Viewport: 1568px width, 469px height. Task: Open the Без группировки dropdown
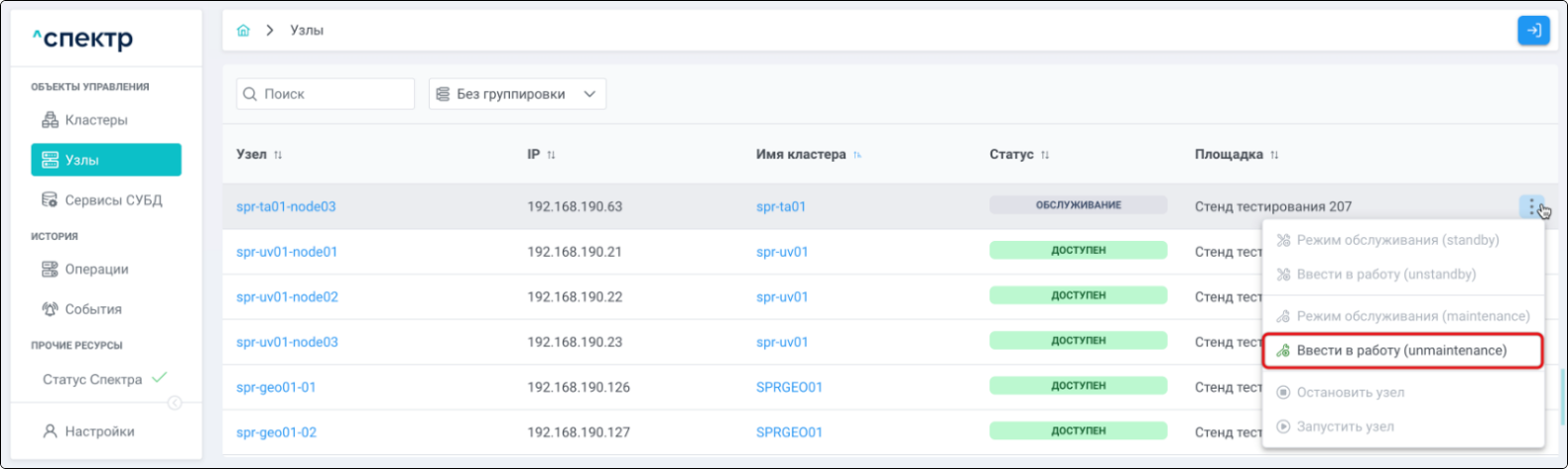point(517,94)
